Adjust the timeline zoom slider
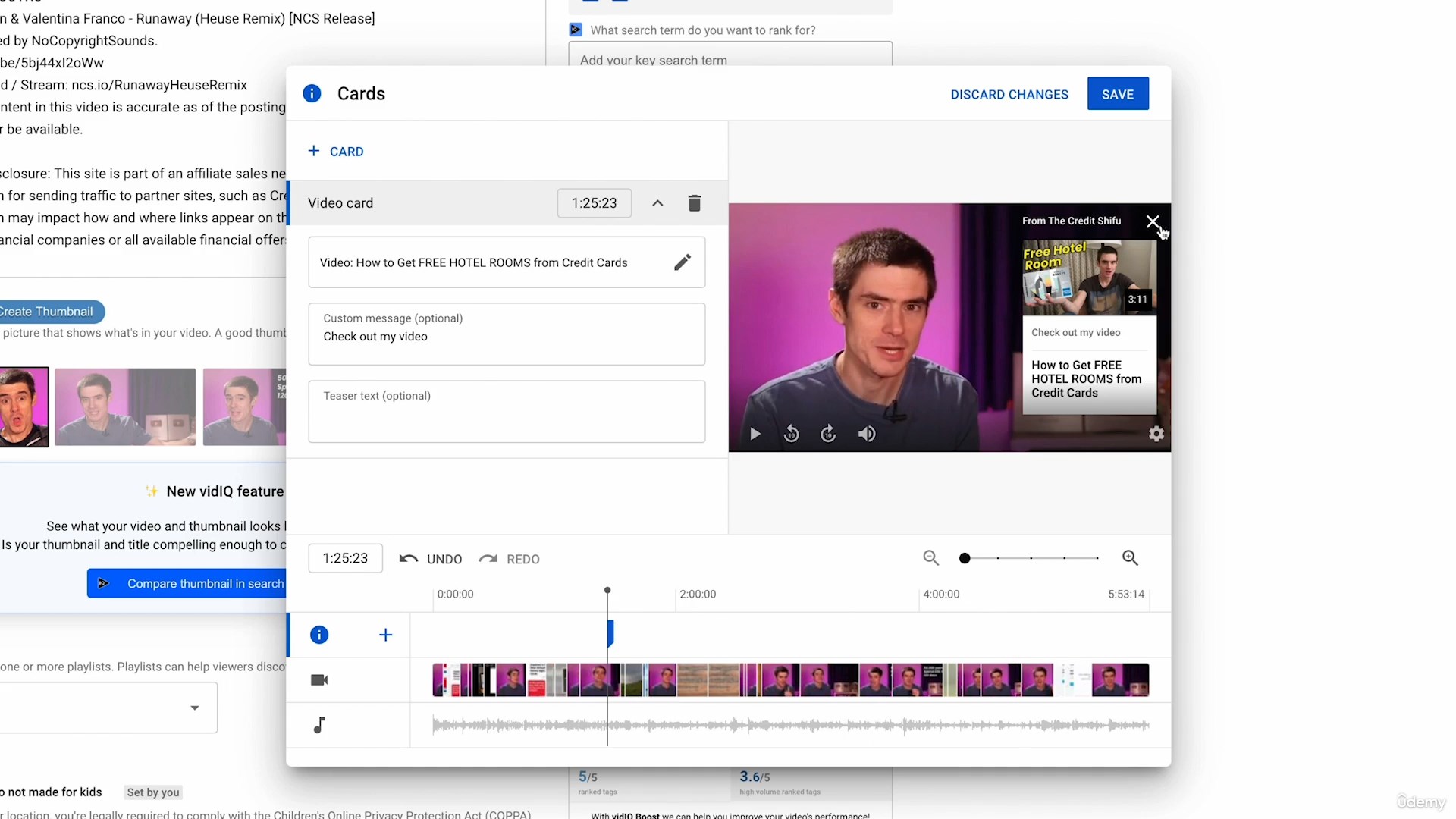The image size is (1456, 819). 965,559
